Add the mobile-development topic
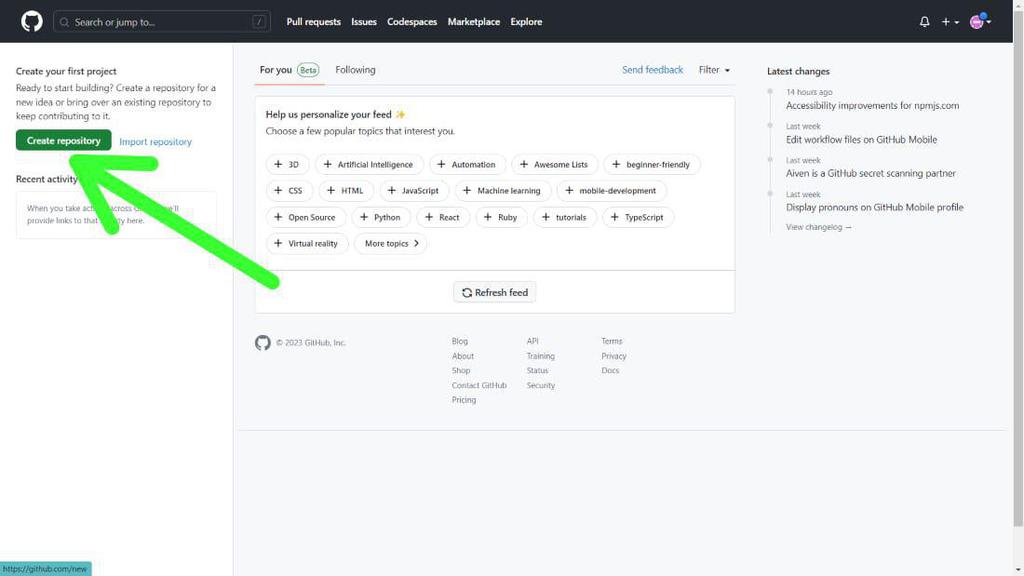1024x576 pixels. click(611, 191)
